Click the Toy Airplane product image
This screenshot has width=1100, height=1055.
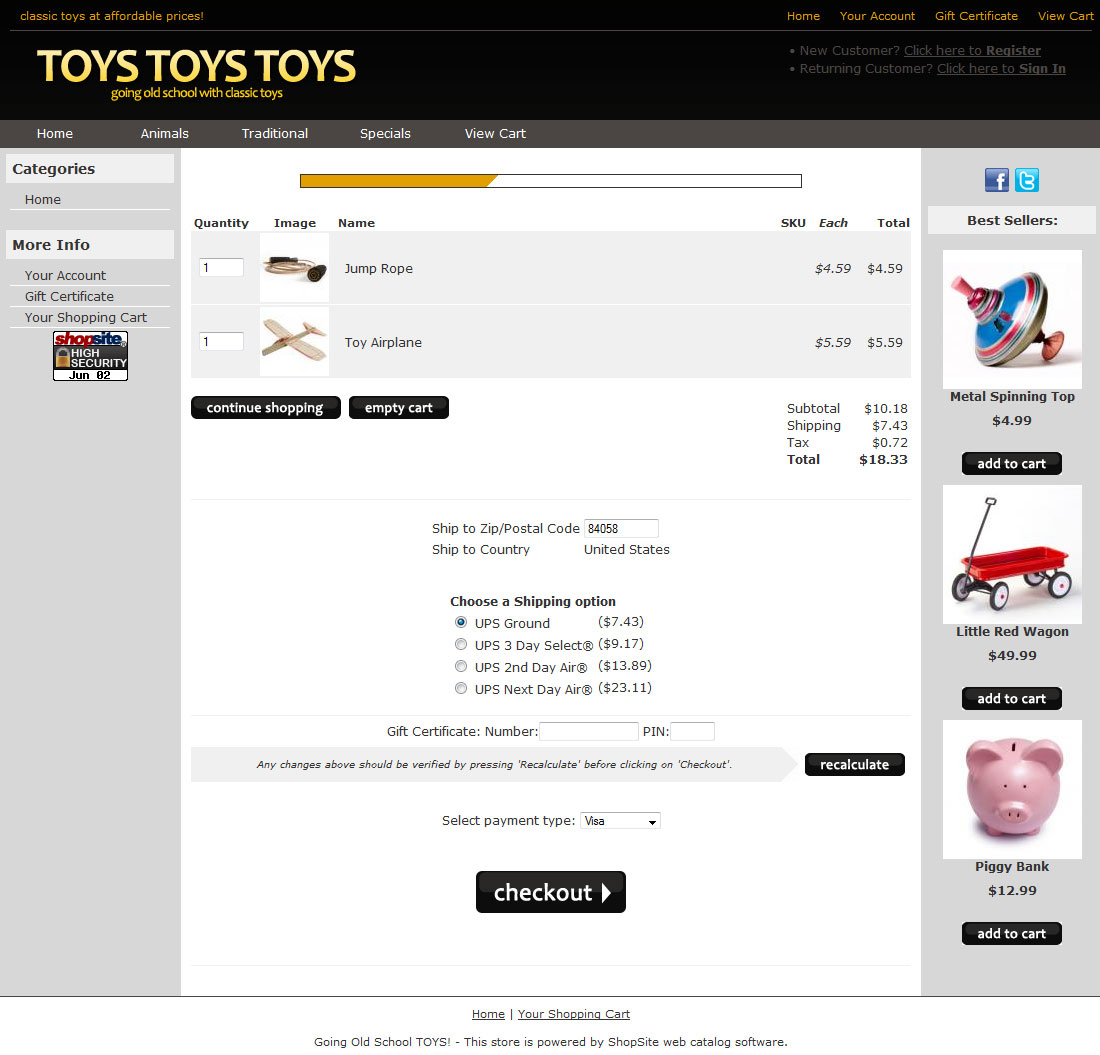click(x=295, y=342)
